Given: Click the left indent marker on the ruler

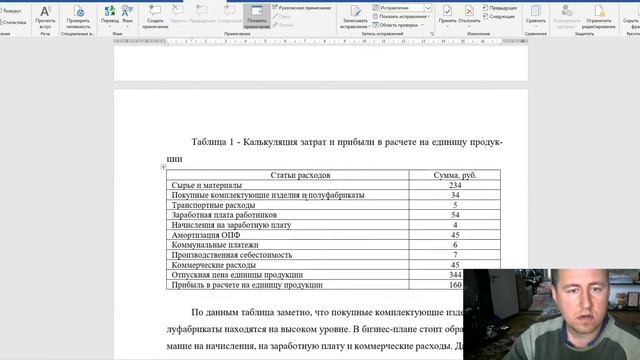Looking at the screenshot, I should coord(166,43).
